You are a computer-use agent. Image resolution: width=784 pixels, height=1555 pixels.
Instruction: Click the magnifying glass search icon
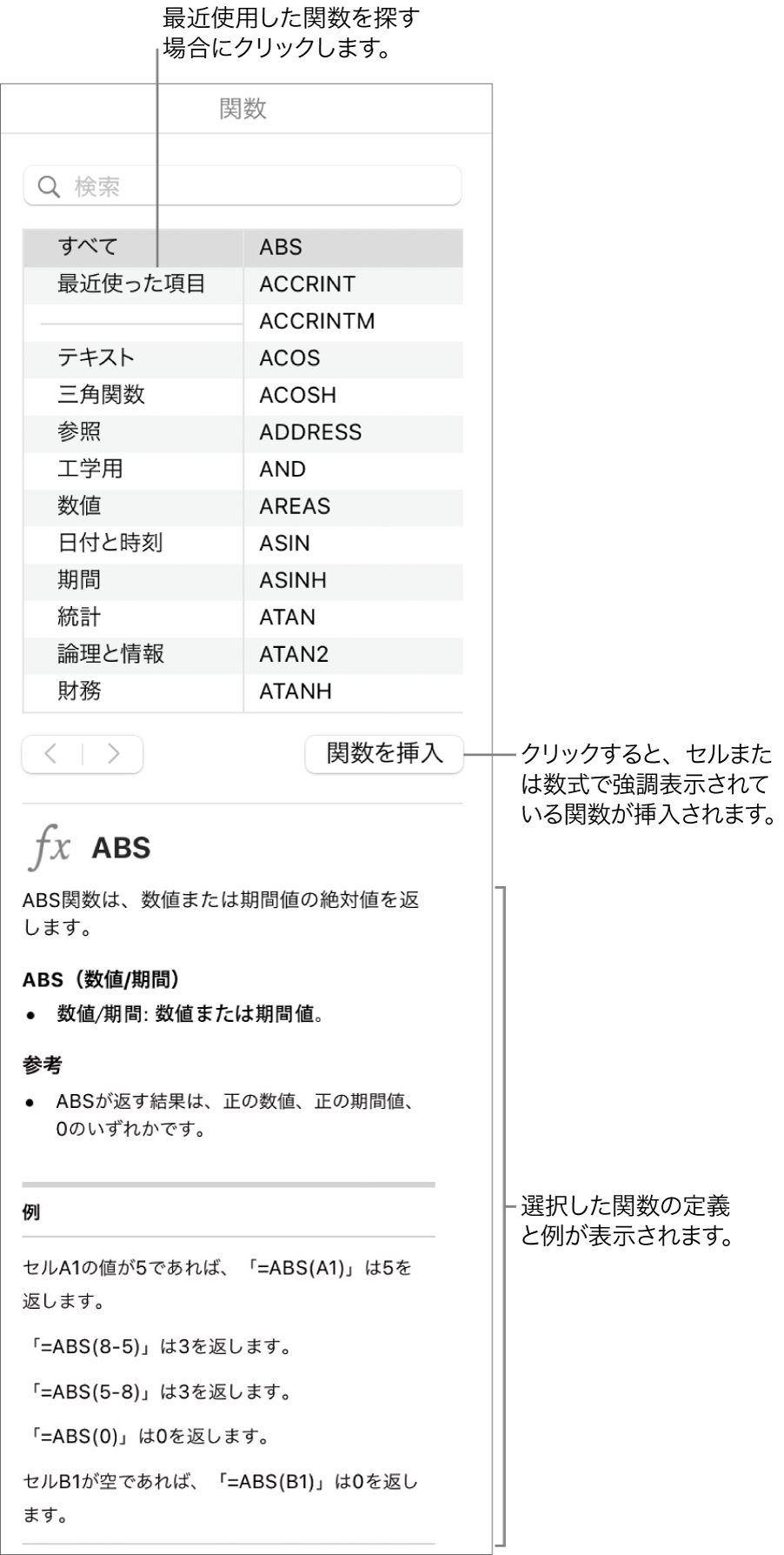click(x=50, y=186)
